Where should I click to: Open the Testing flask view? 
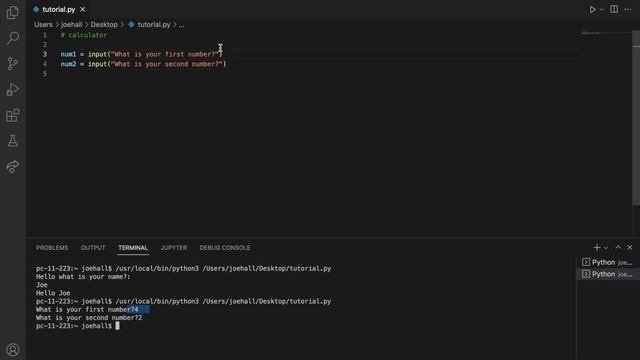pos(13,141)
